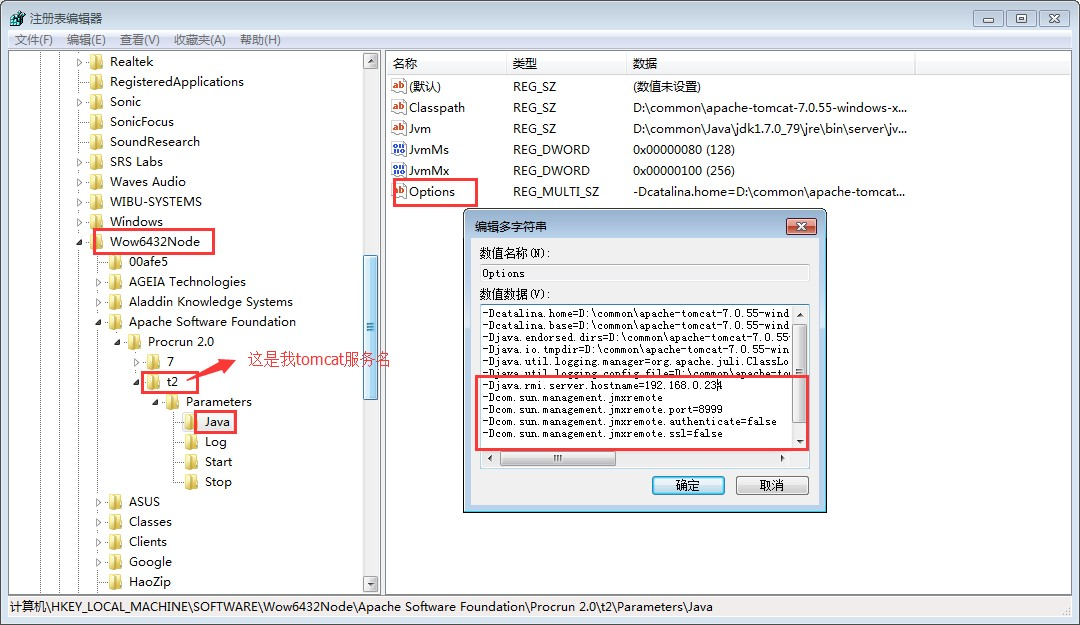Open the 查看(V) menu
This screenshot has height=625, width=1080.
click(139, 39)
